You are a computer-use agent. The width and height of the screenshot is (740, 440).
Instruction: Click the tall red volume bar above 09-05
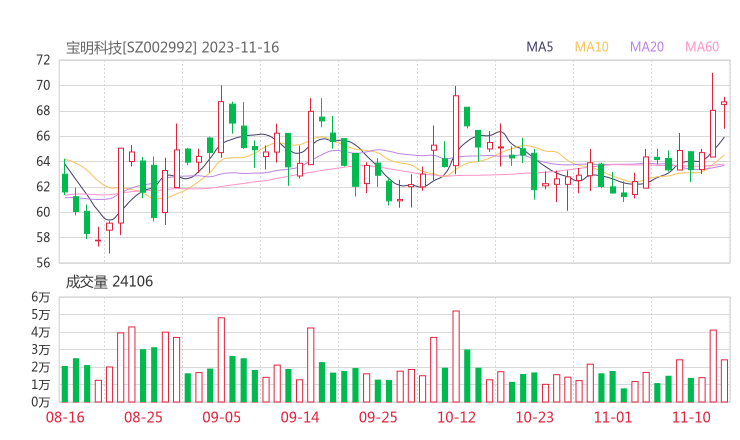(221, 360)
